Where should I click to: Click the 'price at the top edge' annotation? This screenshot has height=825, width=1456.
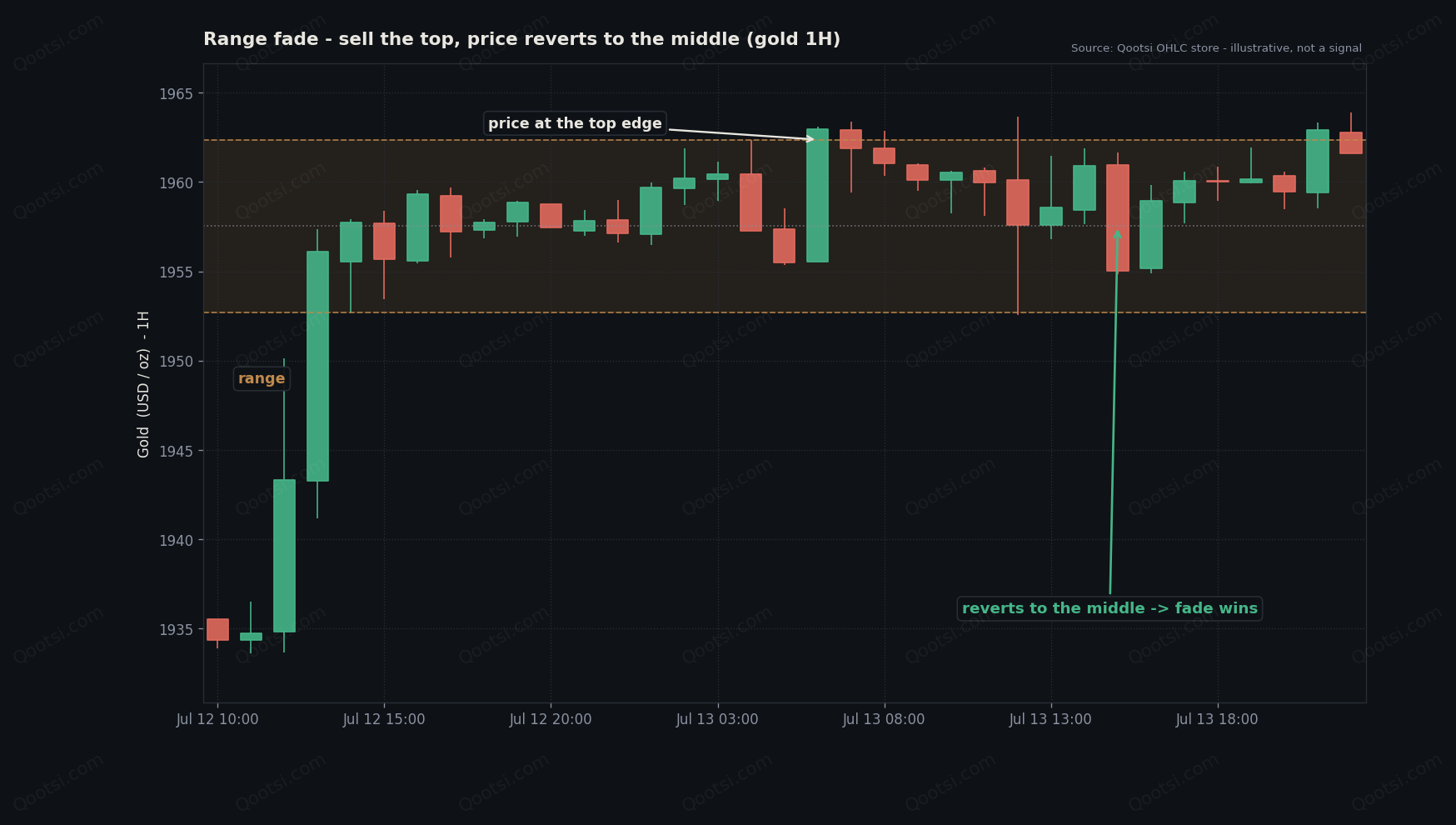pyautogui.click(x=575, y=123)
